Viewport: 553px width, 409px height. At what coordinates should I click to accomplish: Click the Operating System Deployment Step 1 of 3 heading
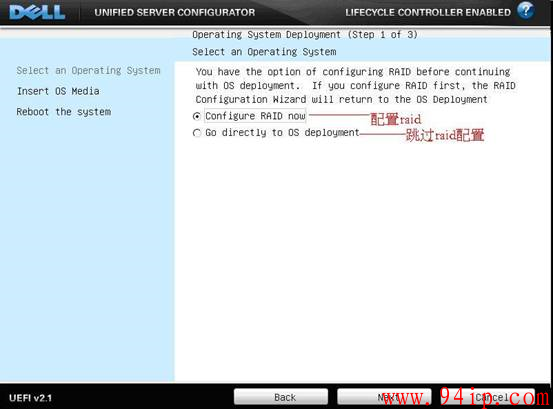tap(305, 35)
